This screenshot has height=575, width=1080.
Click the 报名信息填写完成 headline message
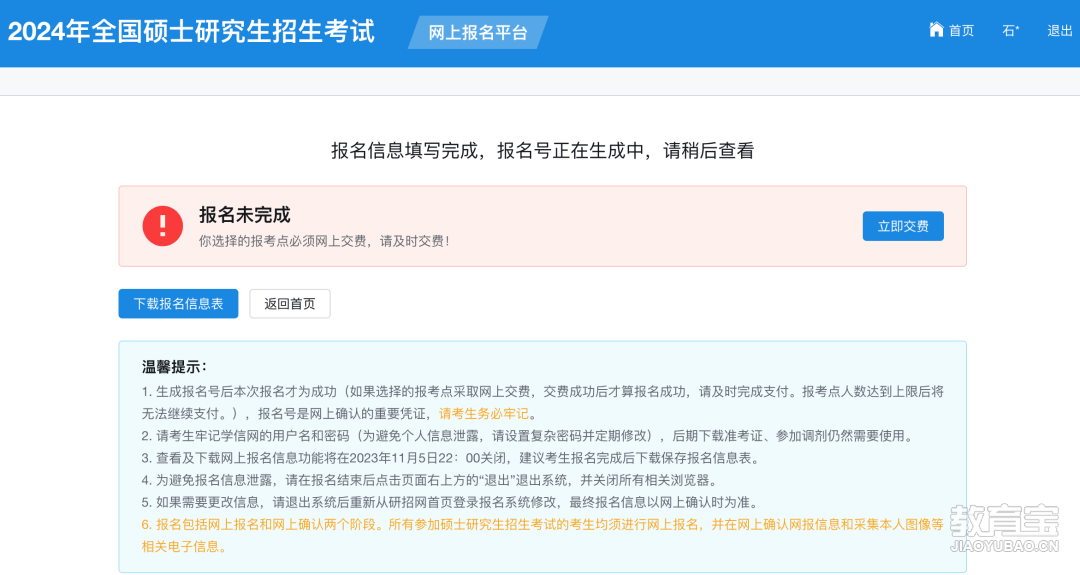[543, 151]
